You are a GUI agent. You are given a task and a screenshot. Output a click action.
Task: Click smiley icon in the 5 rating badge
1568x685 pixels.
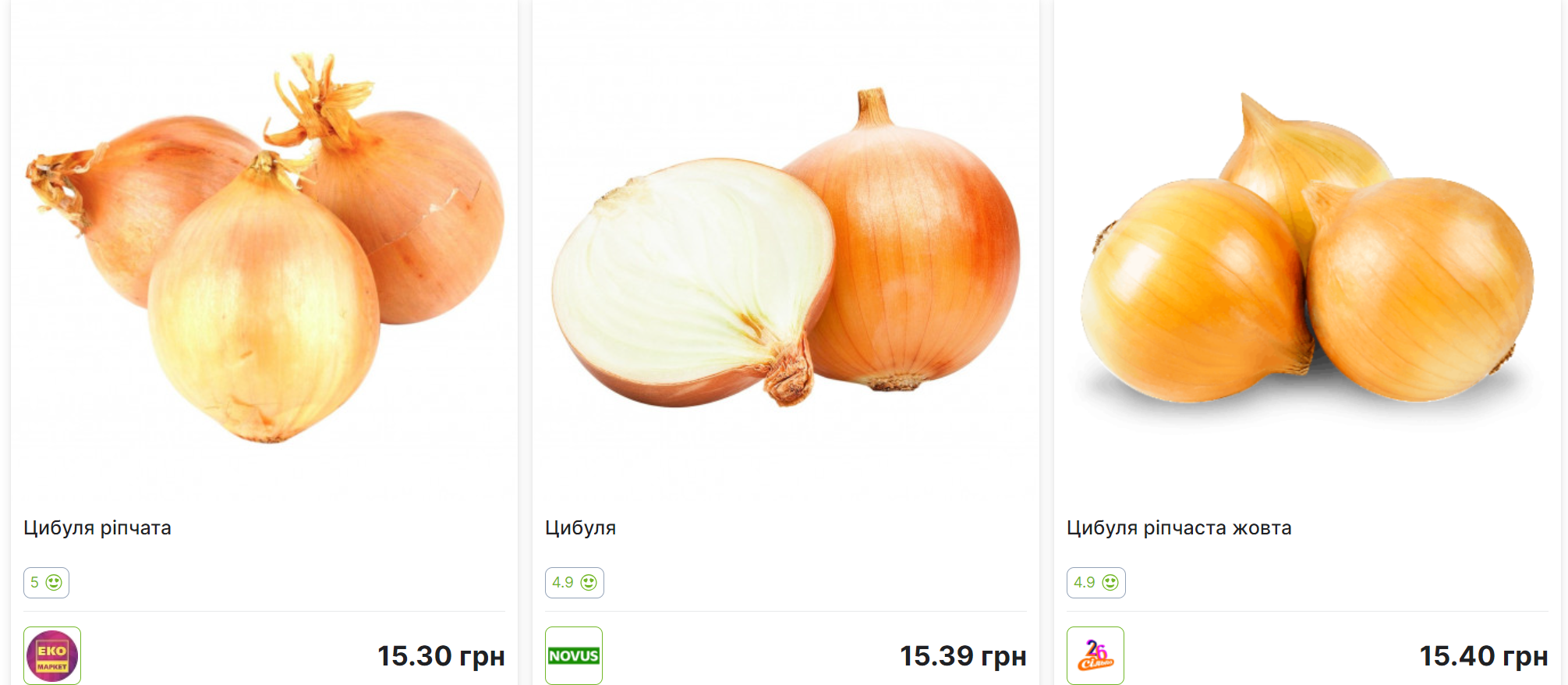click(x=54, y=583)
